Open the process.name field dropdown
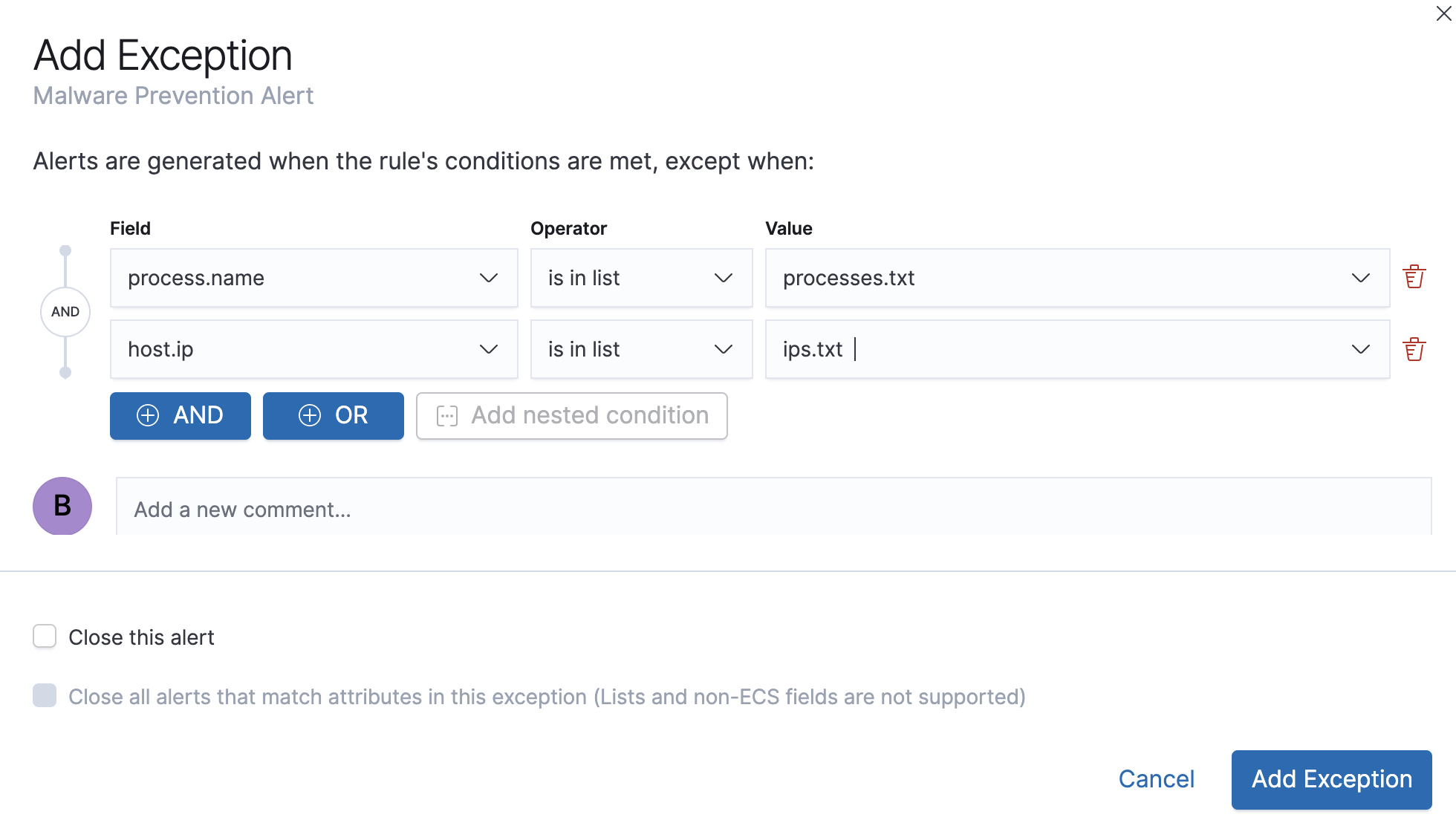Viewport: 1456px width, 826px height. click(488, 278)
